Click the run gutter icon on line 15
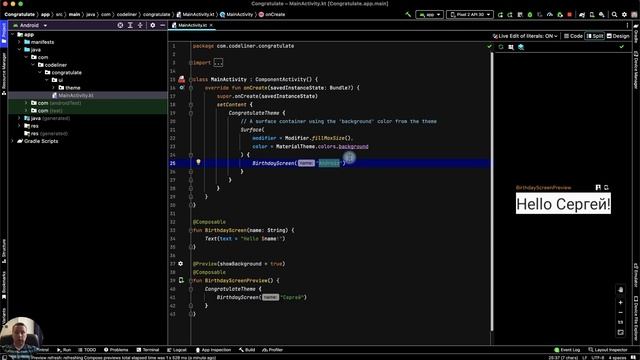Image resolution: width=640 pixels, height=360 pixels. (181, 79)
